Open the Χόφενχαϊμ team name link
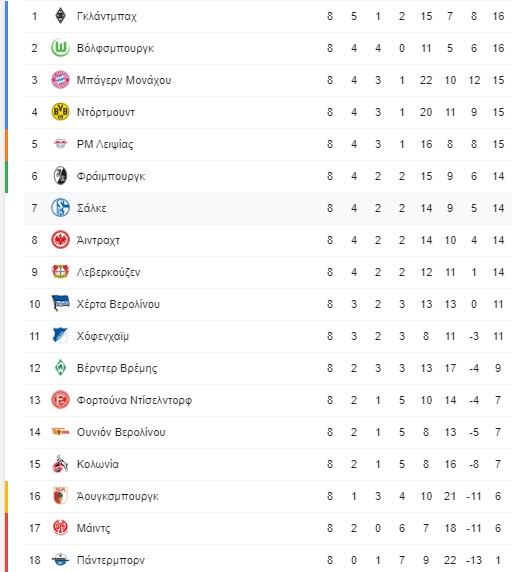 103,336
